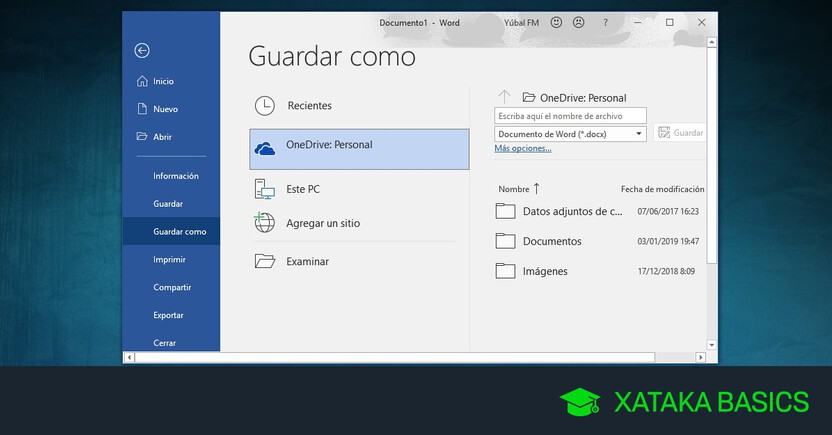The image size is (832, 435).
Task: Click the back arrow circle icon
Action: tap(142, 50)
